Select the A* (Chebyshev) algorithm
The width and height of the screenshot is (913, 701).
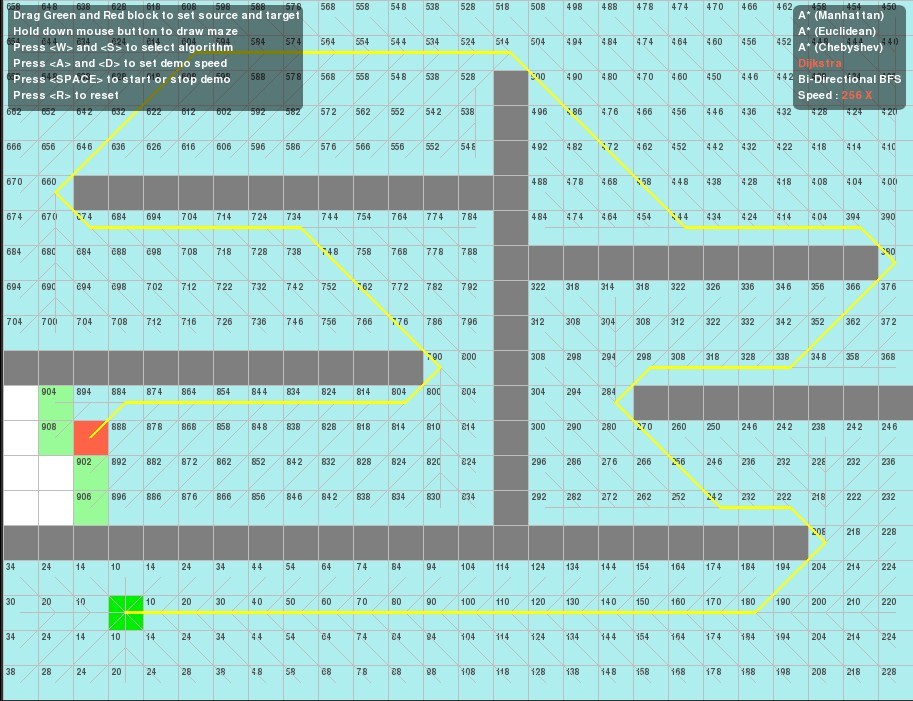[840, 47]
